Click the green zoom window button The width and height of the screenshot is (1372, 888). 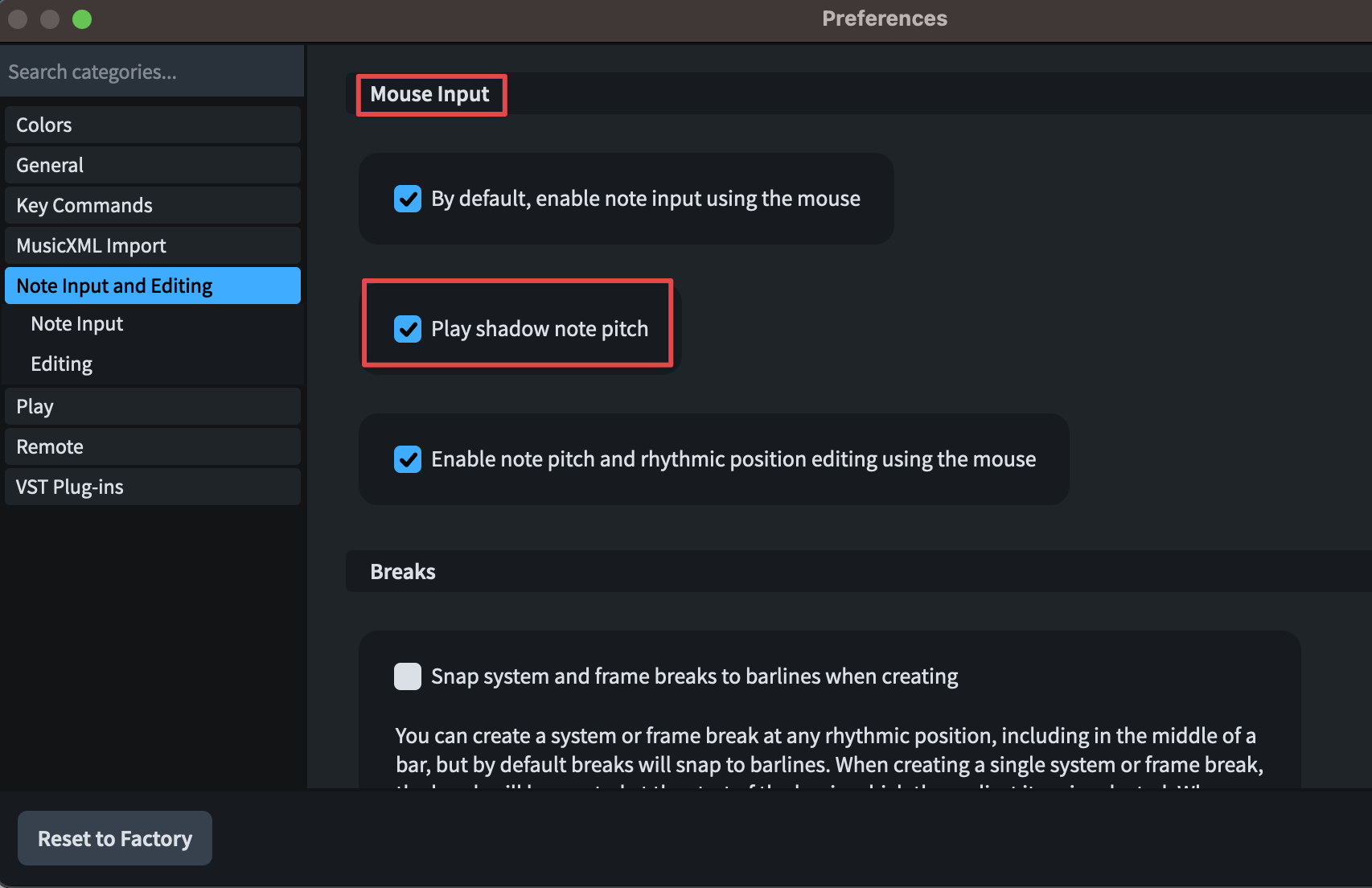click(82, 19)
